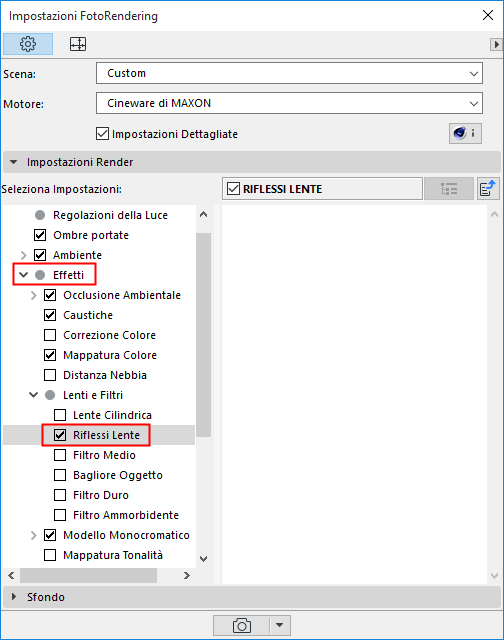Enable the Filtro Duro checkbox
The width and height of the screenshot is (504, 640).
tap(60, 495)
